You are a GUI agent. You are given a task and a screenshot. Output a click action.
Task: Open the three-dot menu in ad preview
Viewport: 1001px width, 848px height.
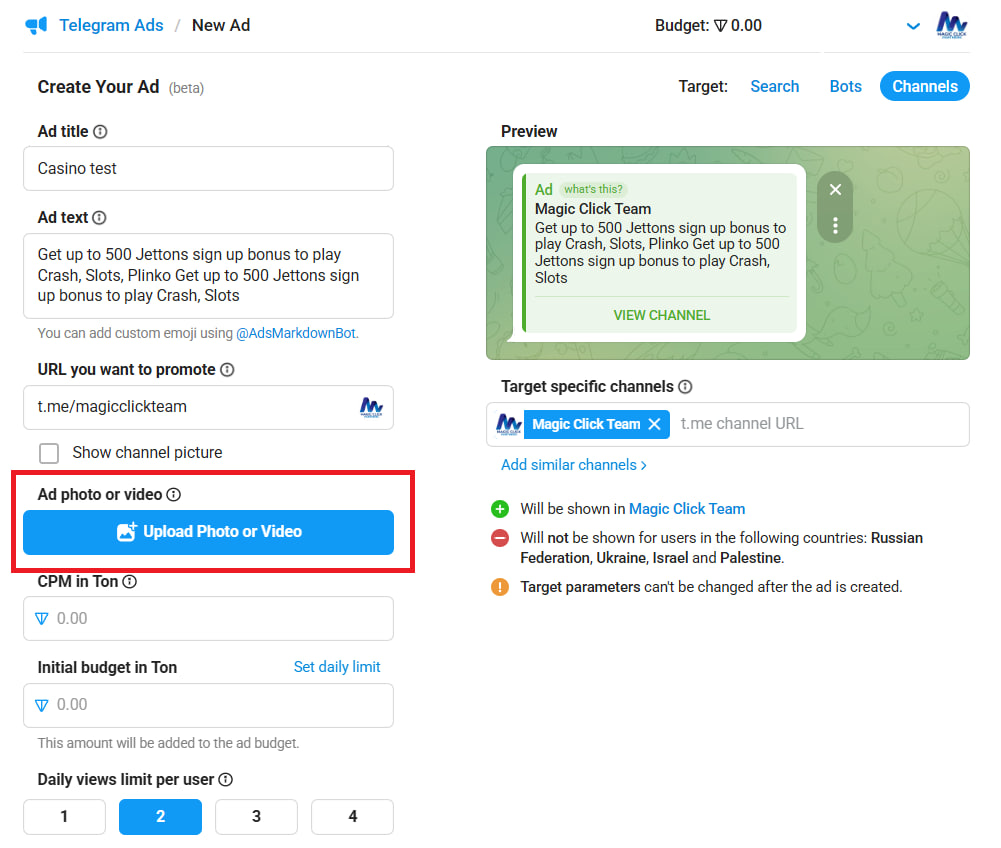(x=835, y=225)
